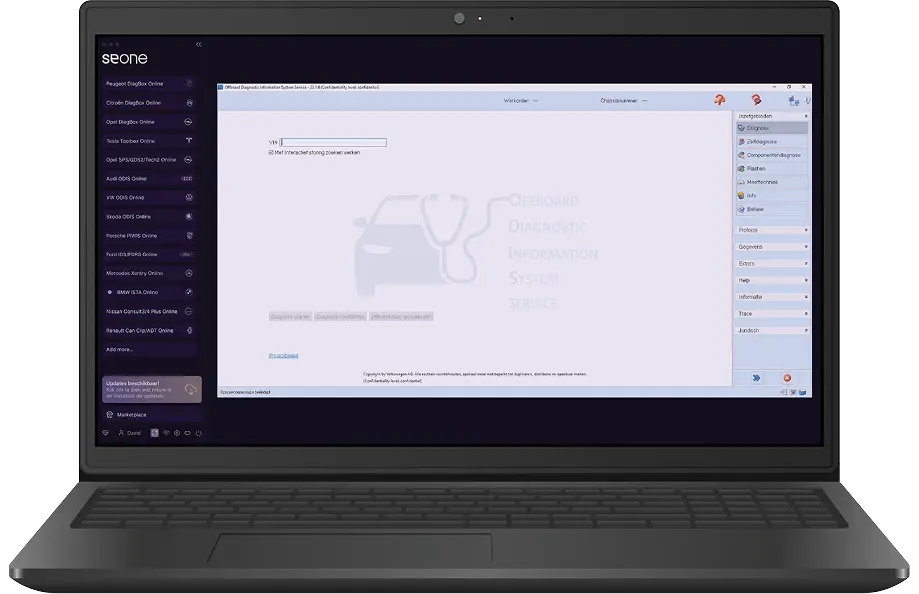Click the Tesla logo icon in sidebar
The image size is (919, 594).
[x=188, y=141]
